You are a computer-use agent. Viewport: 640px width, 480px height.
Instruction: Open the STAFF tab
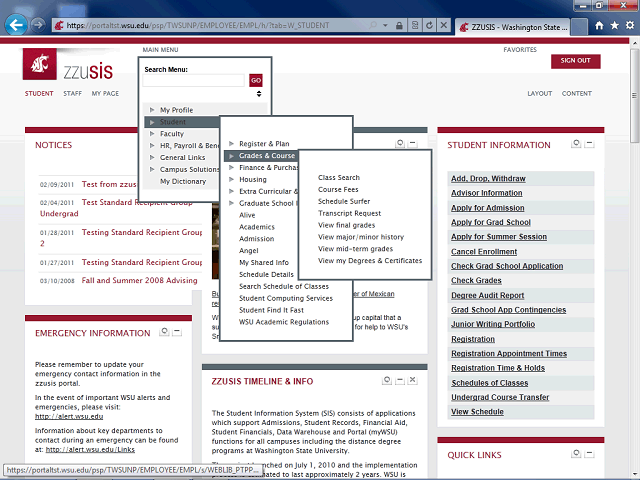[72, 93]
